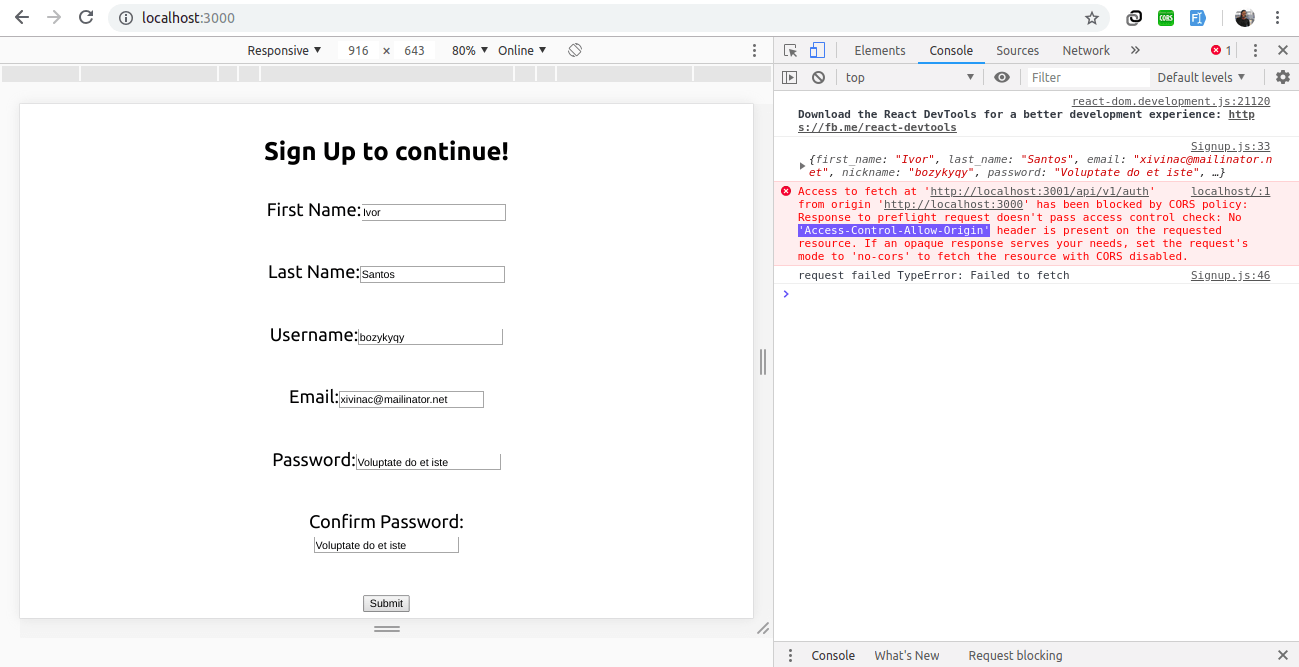Reload the page
1299x667 pixels.
(86, 18)
